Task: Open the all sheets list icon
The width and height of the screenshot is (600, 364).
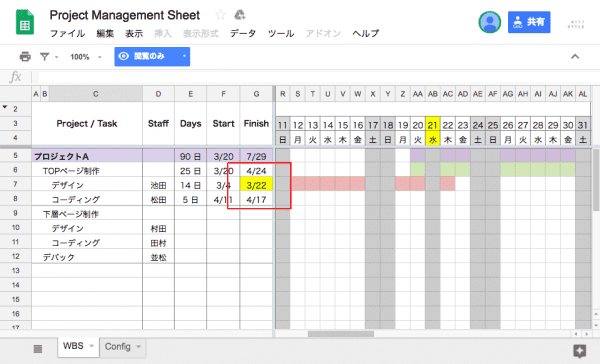Action: tap(38, 348)
